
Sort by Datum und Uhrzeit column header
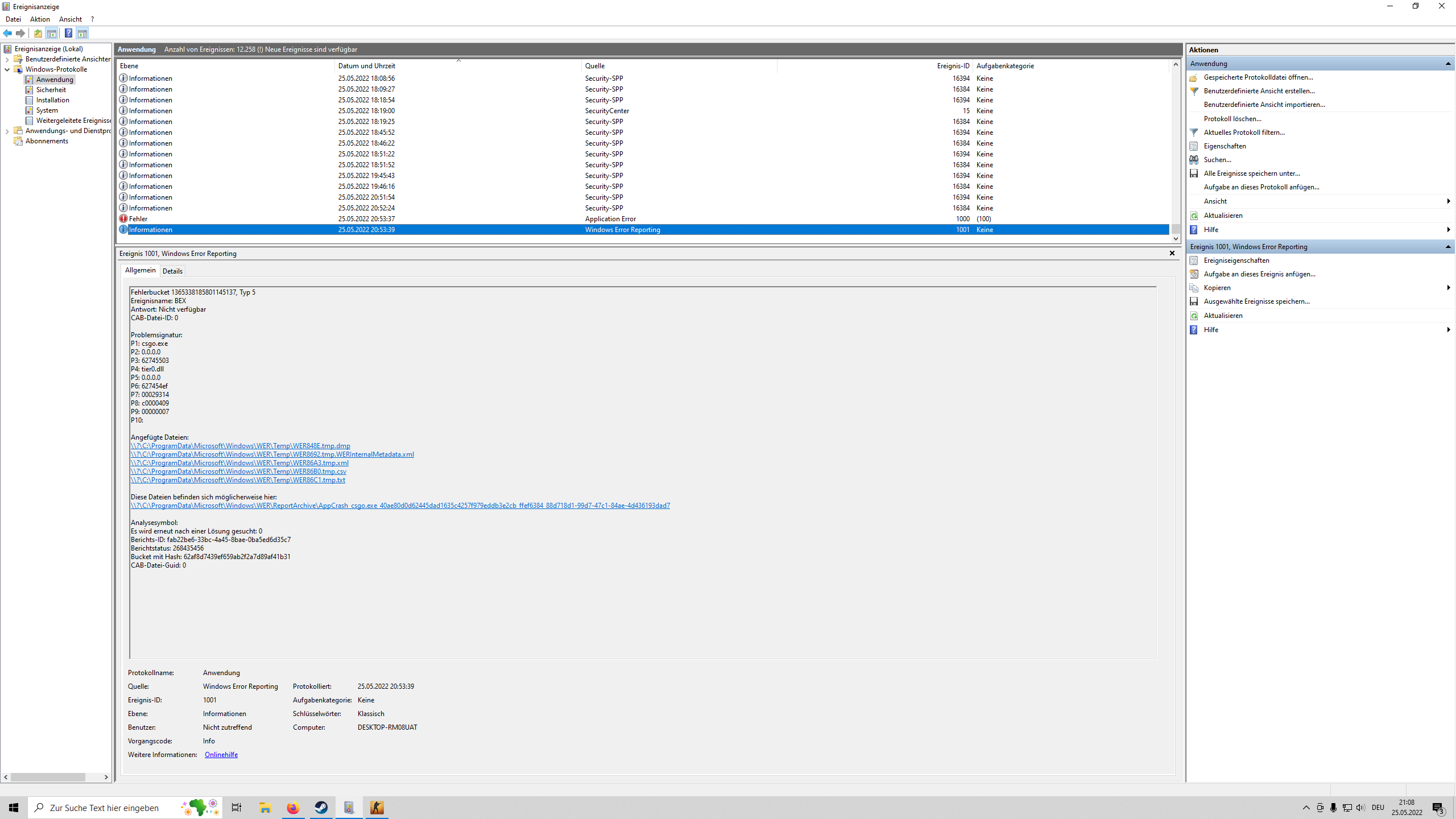(458, 66)
